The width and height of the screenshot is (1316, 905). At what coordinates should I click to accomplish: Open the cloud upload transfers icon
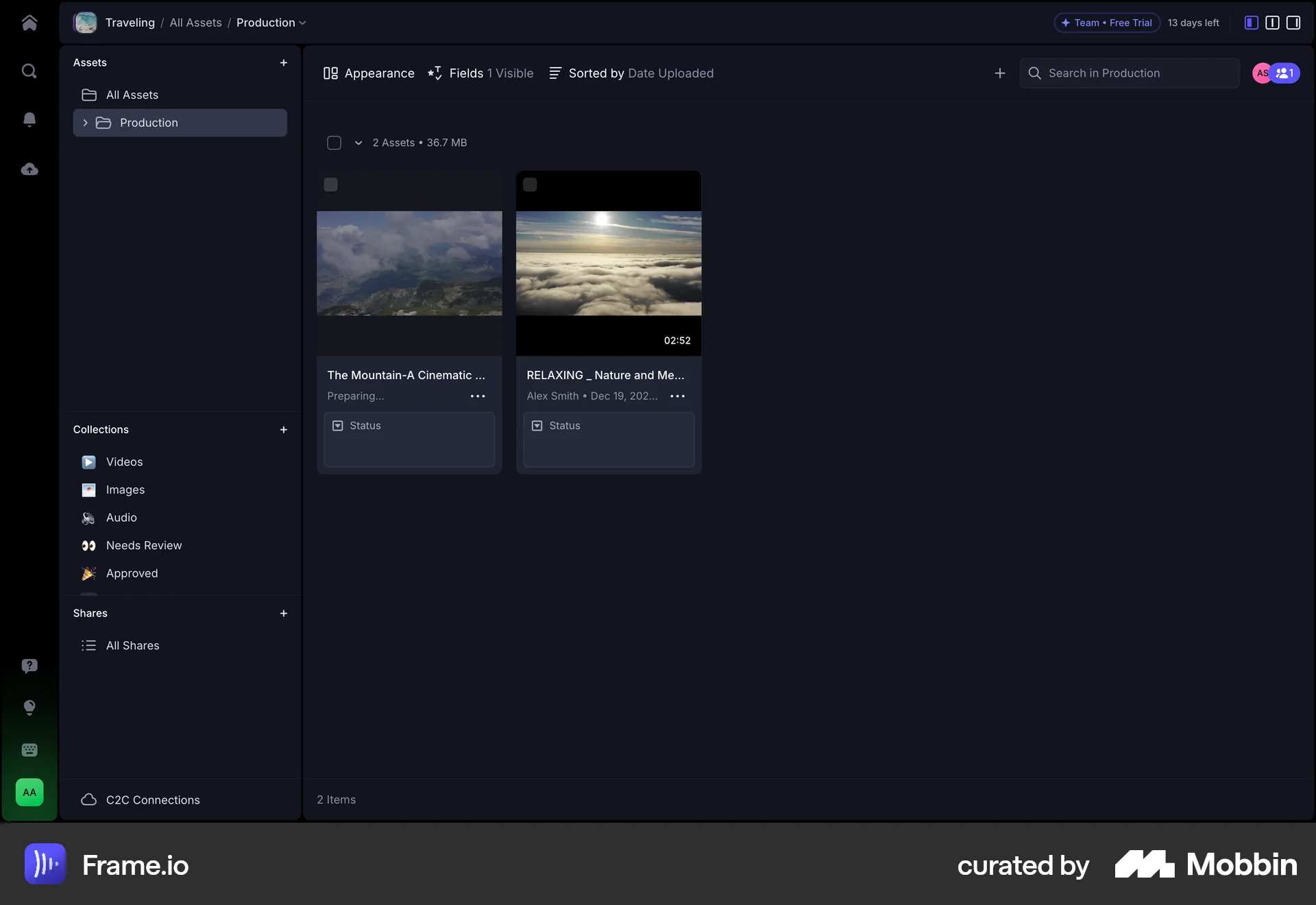coord(29,169)
